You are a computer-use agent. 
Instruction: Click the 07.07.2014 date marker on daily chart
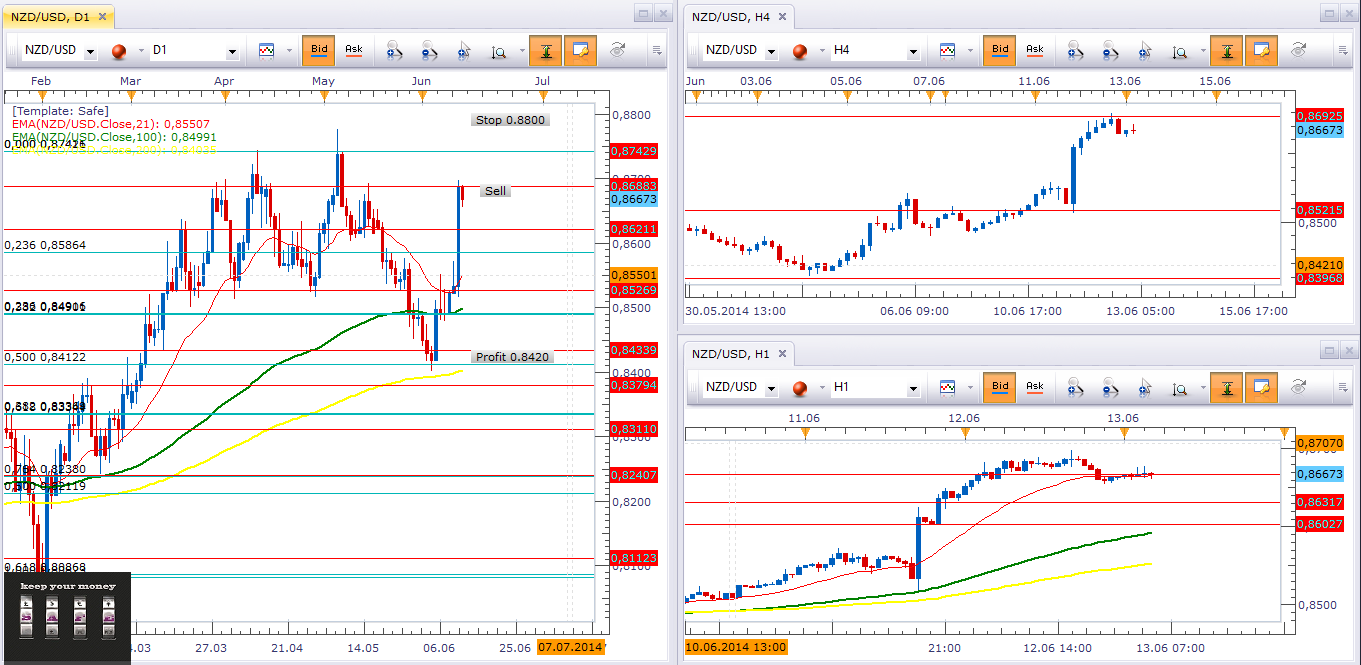(570, 646)
